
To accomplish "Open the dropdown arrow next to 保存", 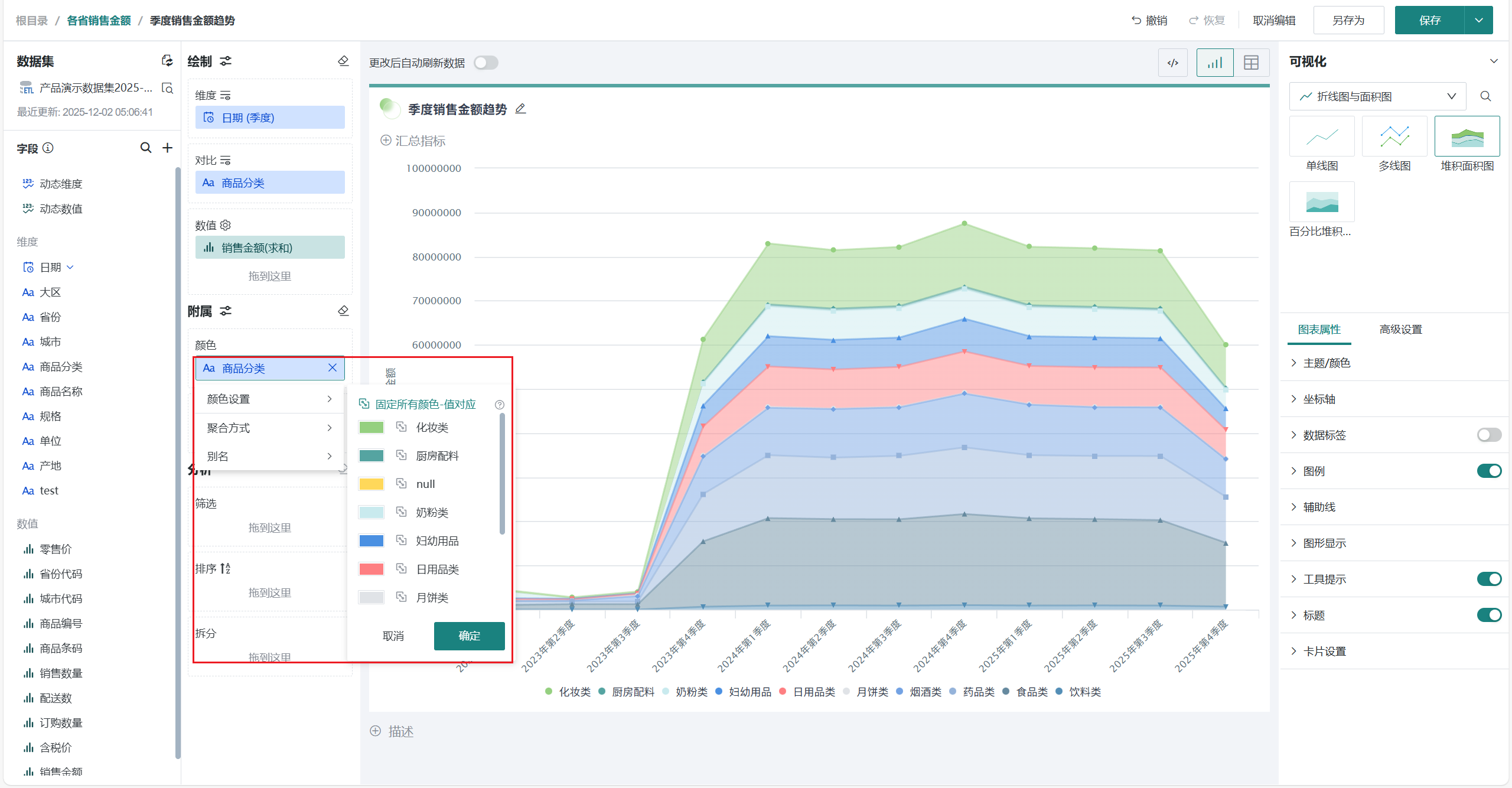I will click(x=1479, y=20).
